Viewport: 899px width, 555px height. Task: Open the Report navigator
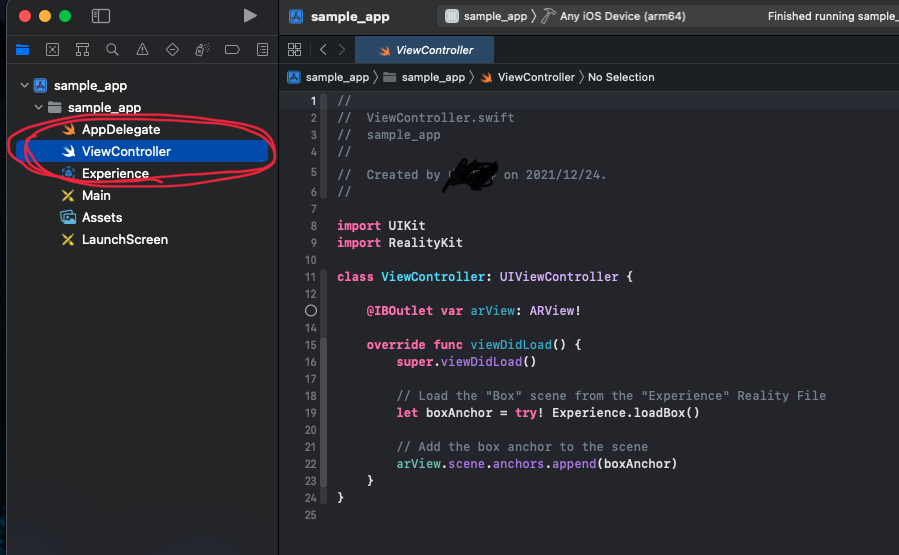(262, 50)
